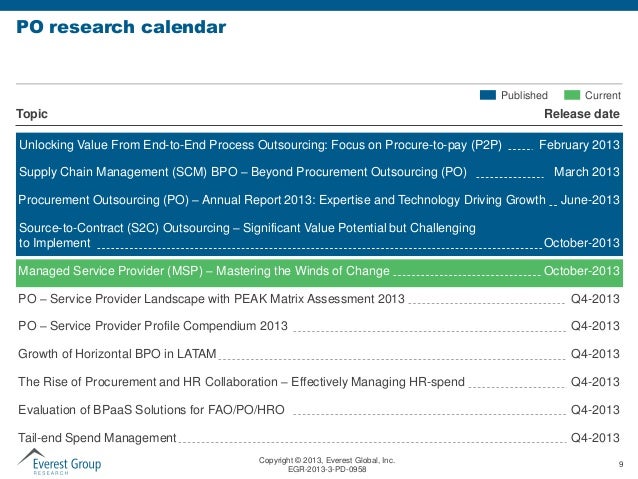638x479 pixels.
Task: Click the Release date column header
Action: pyautogui.click(x=582, y=114)
